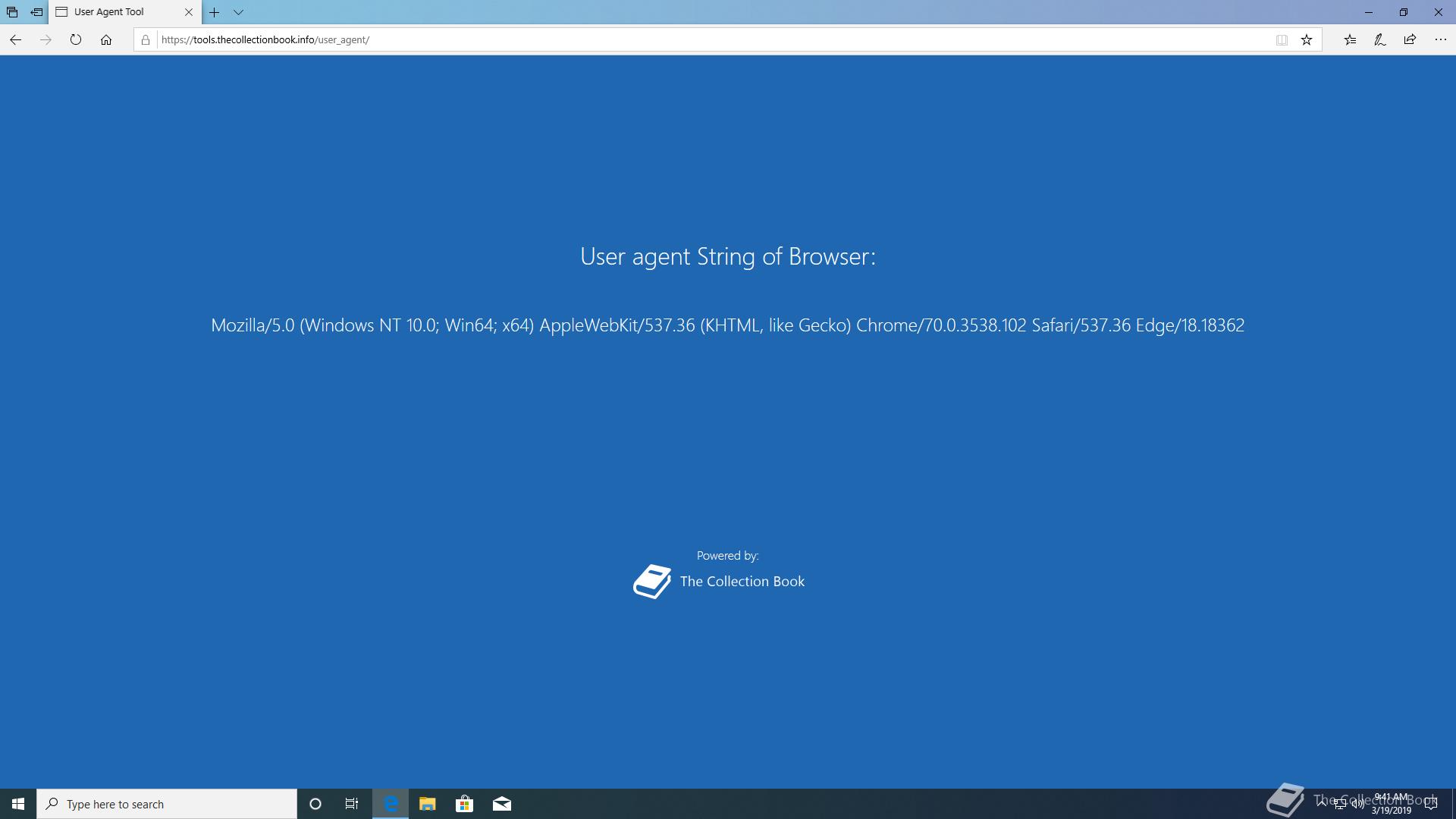Show tabs you've set aside
This screenshot has height=819, width=1456.
(x=12, y=12)
